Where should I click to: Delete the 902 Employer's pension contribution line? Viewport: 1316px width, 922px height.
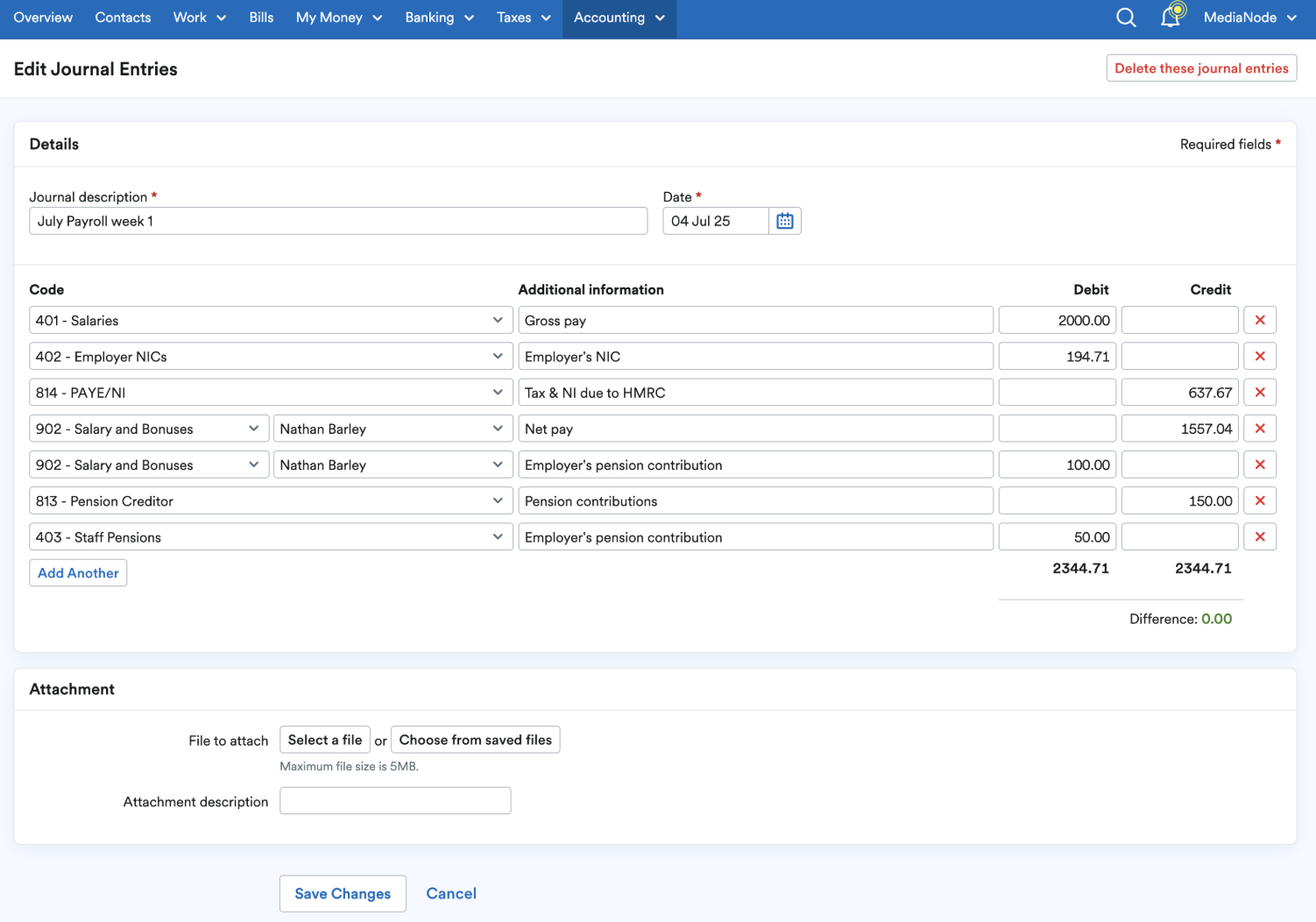1260,465
